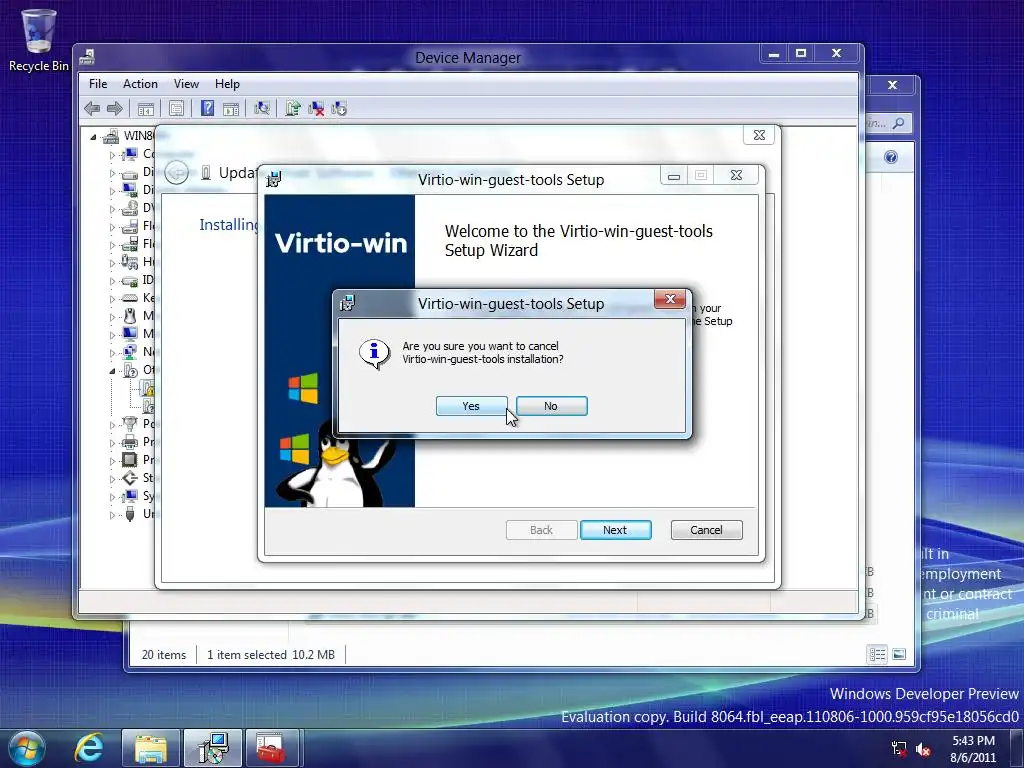The width and height of the screenshot is (1024, 768).
Task: Click the blue help icon in Explorer window
Action: pyautogui.click(x=891, y=157)
